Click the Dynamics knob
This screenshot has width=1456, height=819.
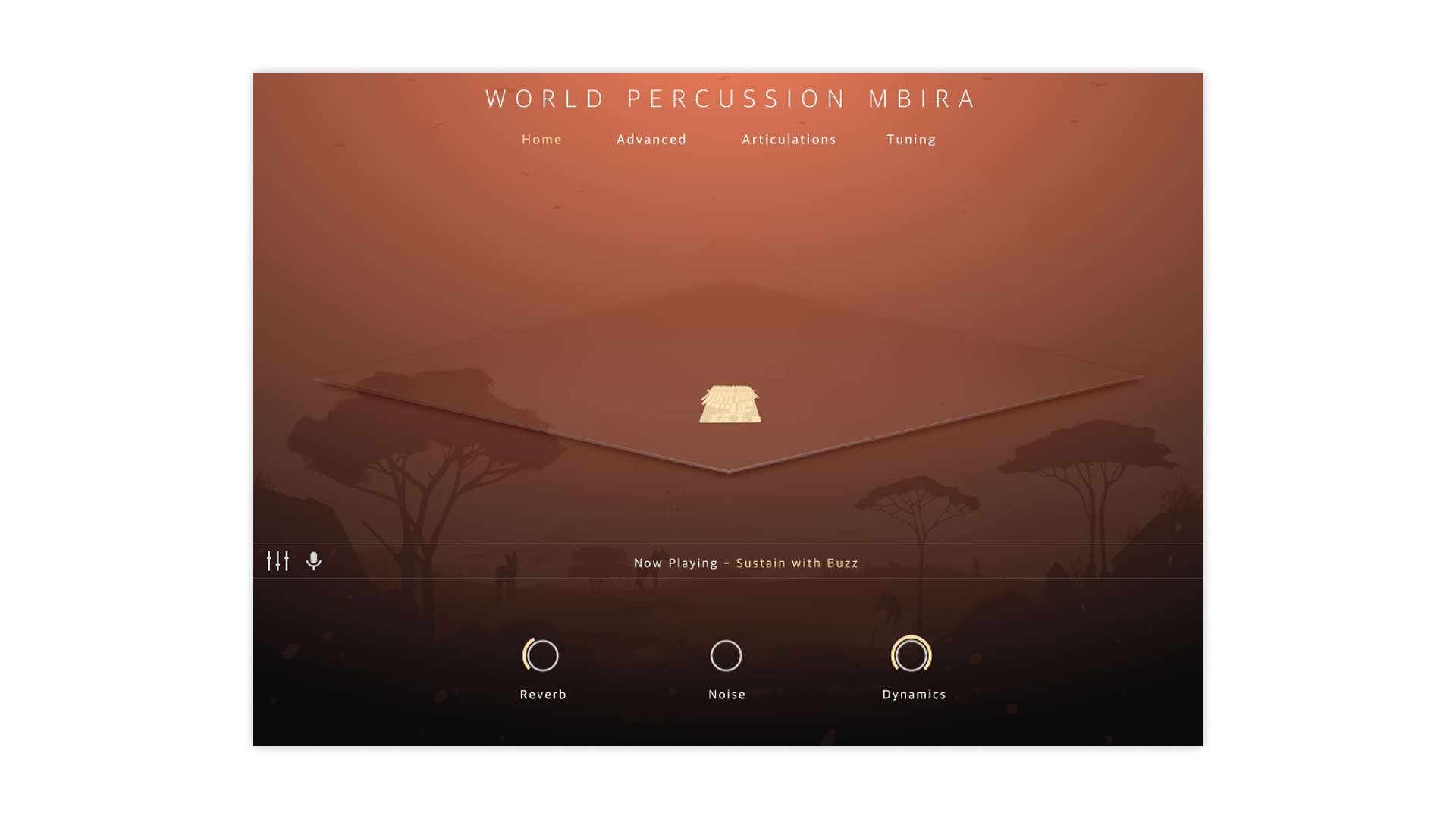point(911,655)
